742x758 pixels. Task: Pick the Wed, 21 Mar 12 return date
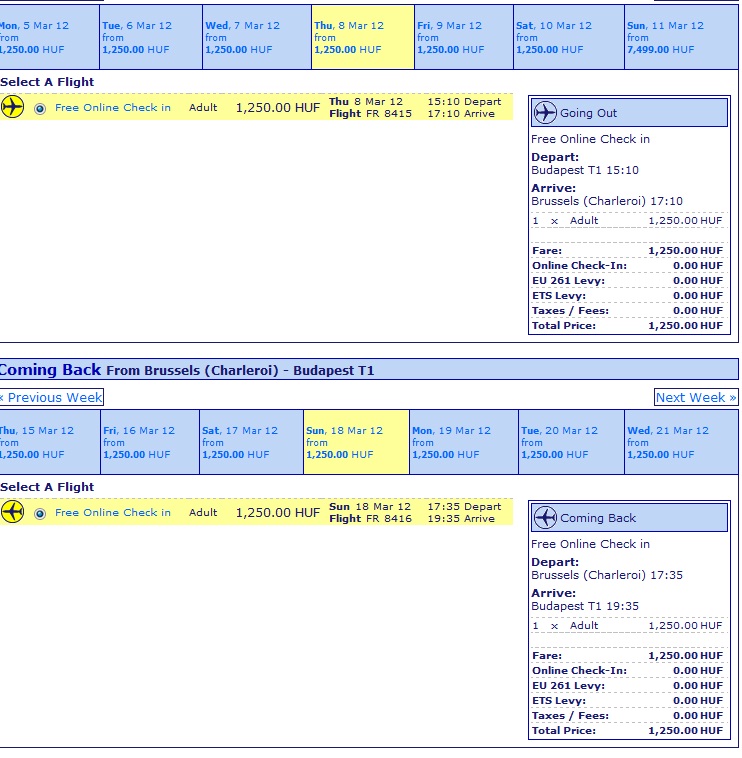[x=682, y=442]
